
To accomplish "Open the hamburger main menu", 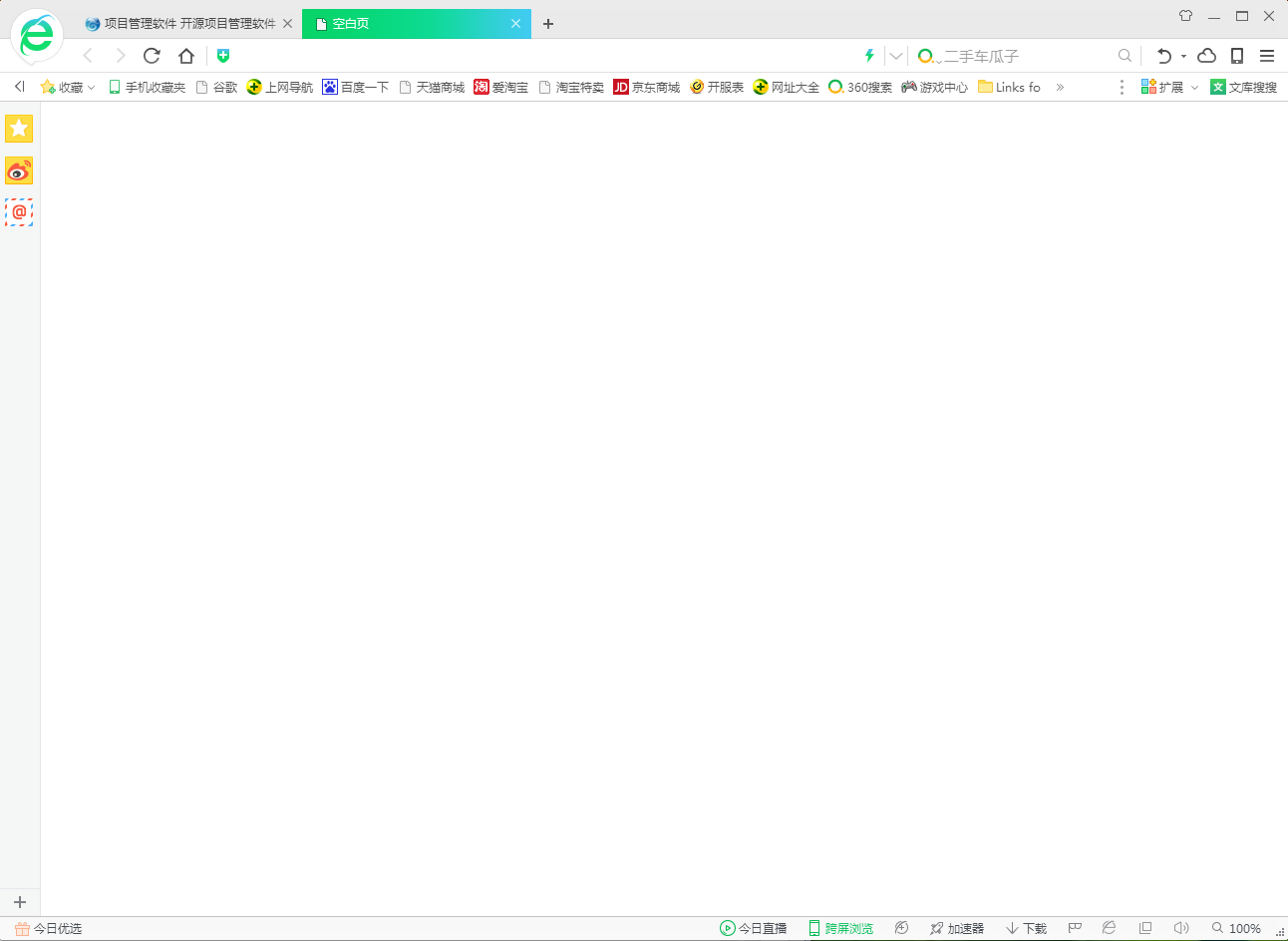I will [1267, 56].
